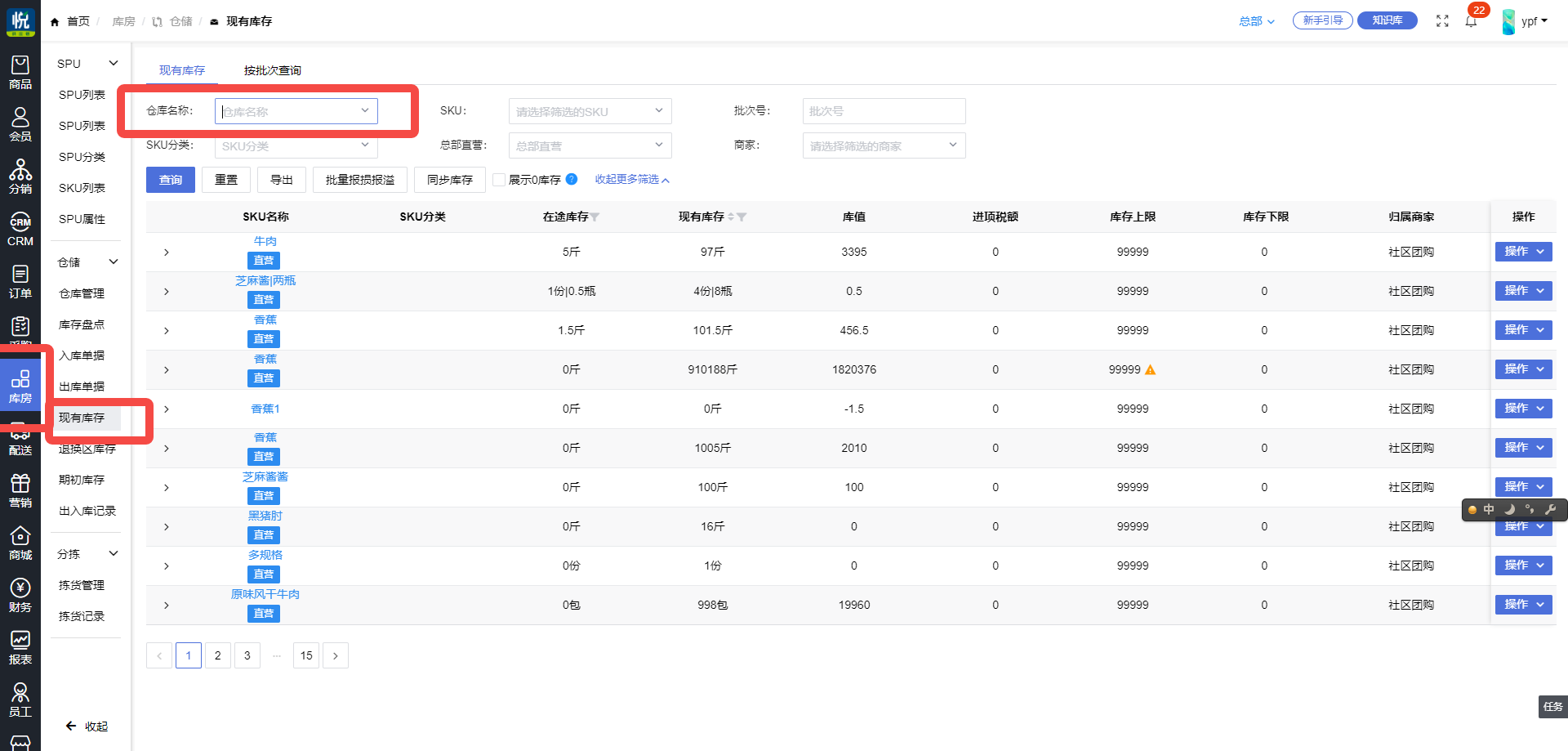This screenshot has height=751, width=1568.
Task: Click the 查询 button
Action: tap(171, 180)
